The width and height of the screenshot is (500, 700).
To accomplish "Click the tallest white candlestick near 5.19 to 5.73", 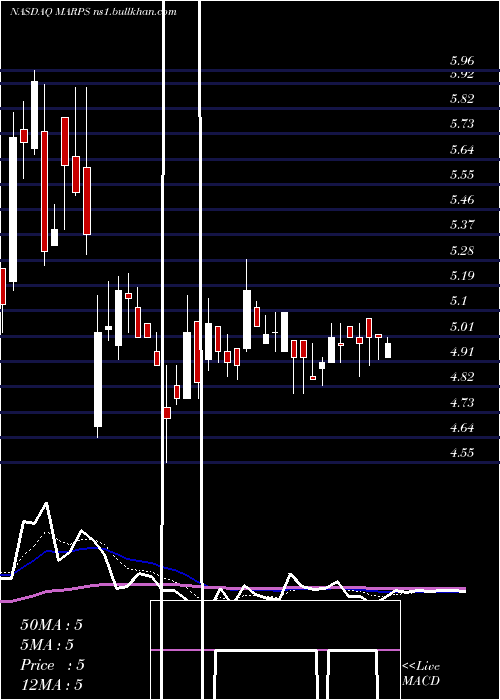I will pos(13,209).
